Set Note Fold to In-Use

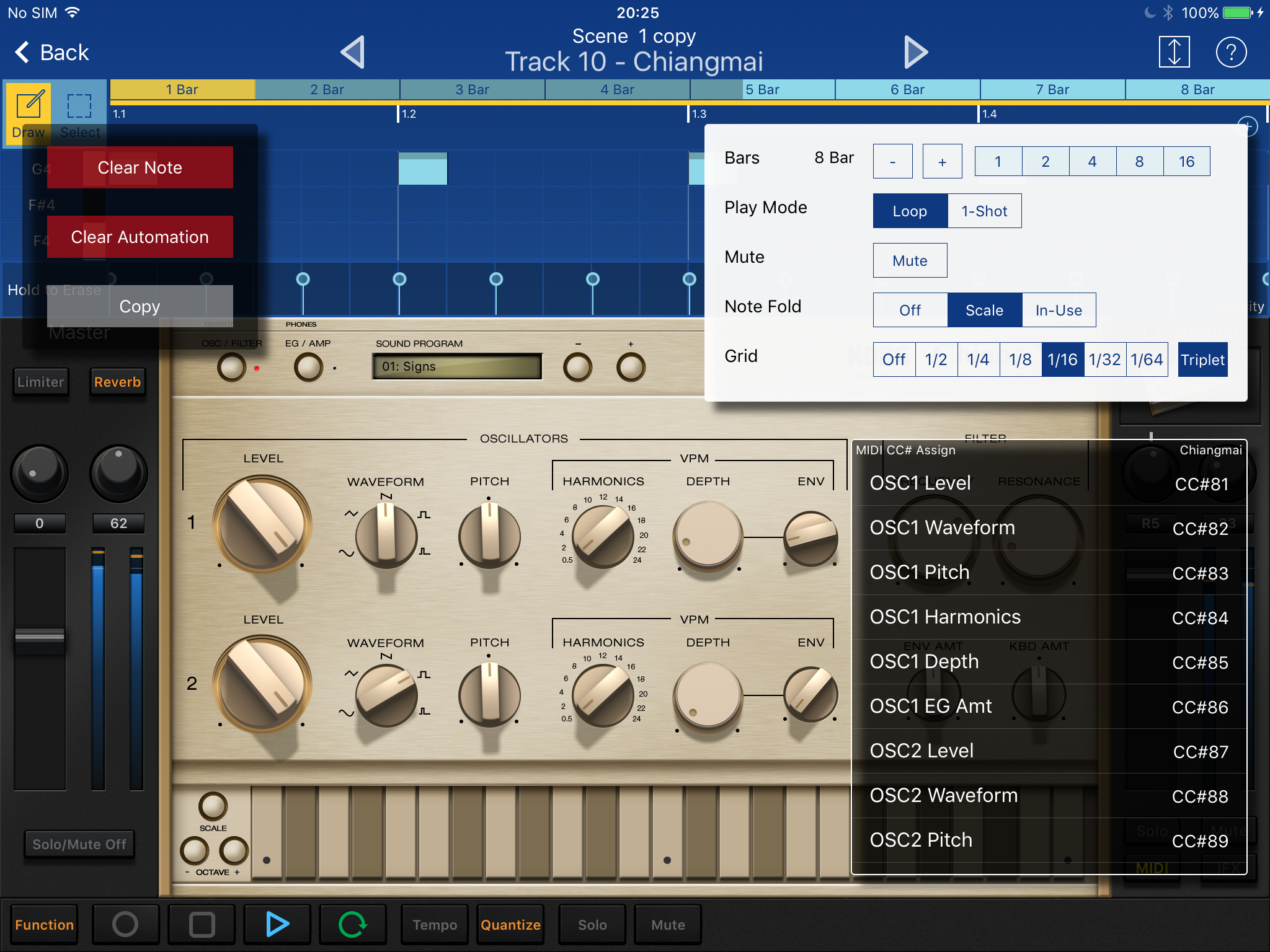[x=1059, y=310]
